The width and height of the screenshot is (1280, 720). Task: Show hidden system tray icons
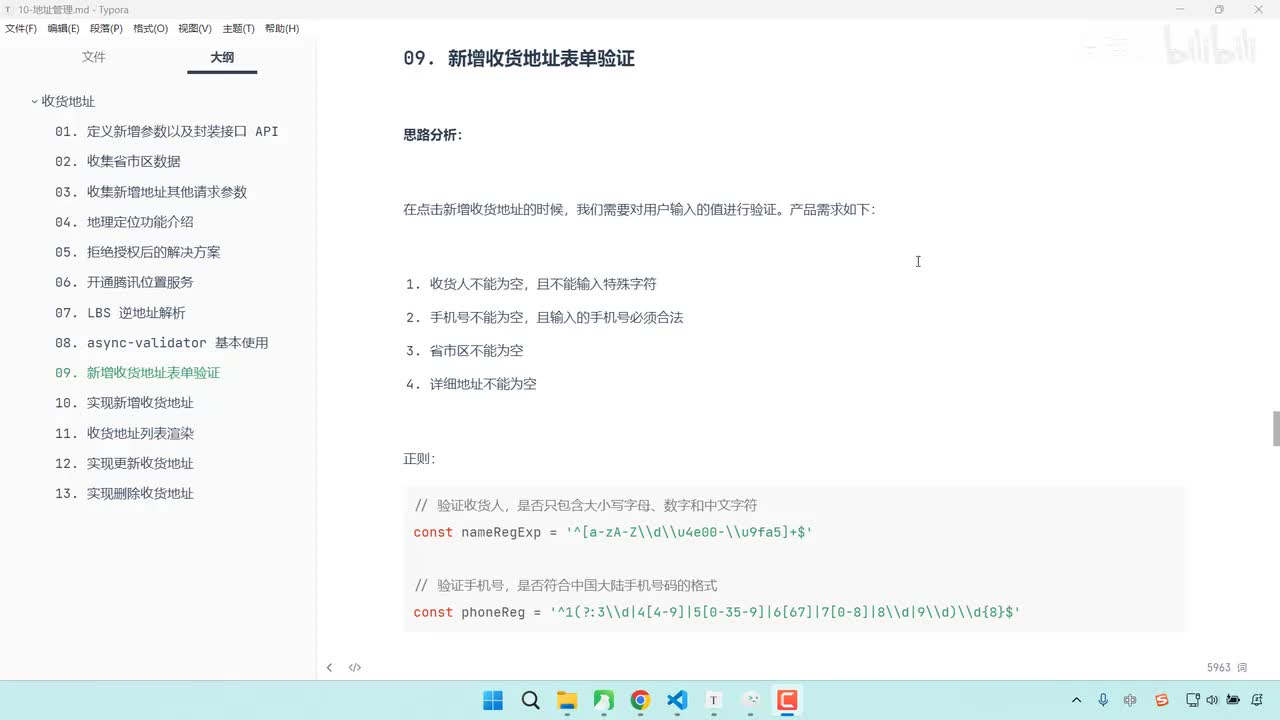tap(1076, 700)
